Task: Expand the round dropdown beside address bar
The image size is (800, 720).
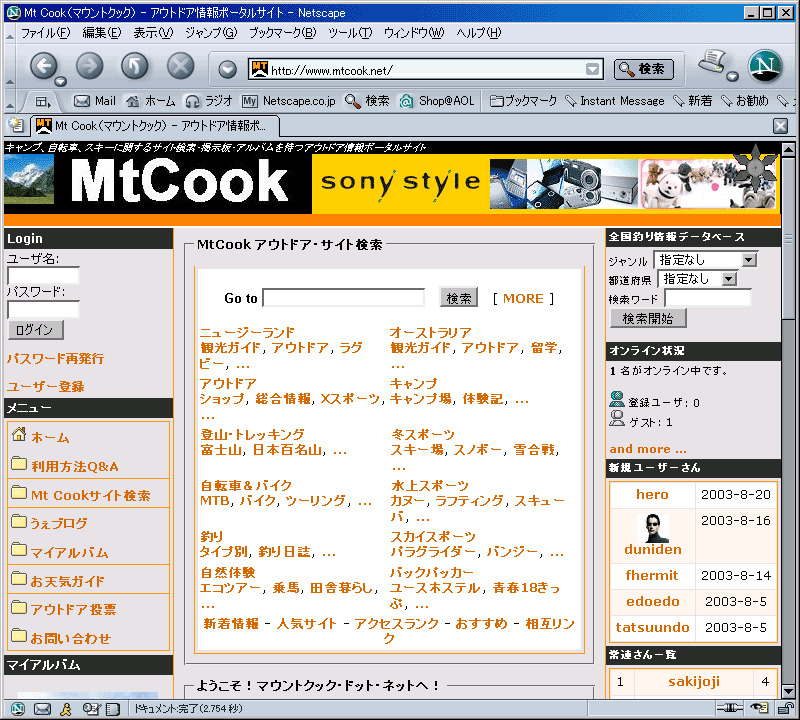Action: point(228,69)
